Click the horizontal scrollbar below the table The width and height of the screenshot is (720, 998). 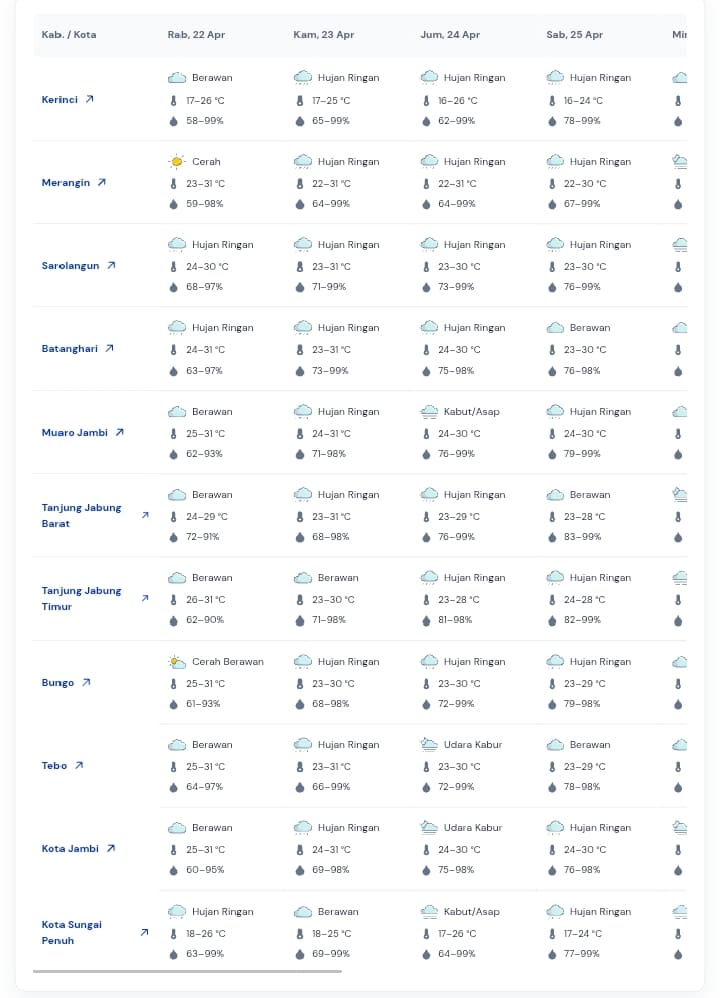tap(187, 970)
